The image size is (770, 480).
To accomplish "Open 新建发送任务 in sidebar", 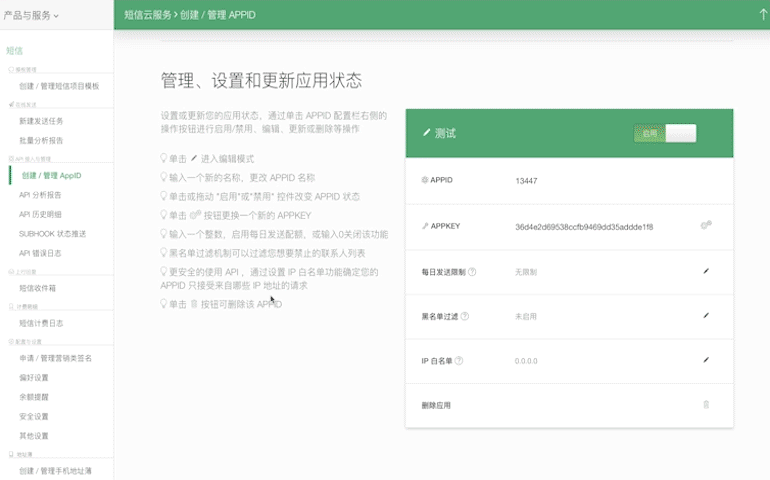I will pos(41,121).
